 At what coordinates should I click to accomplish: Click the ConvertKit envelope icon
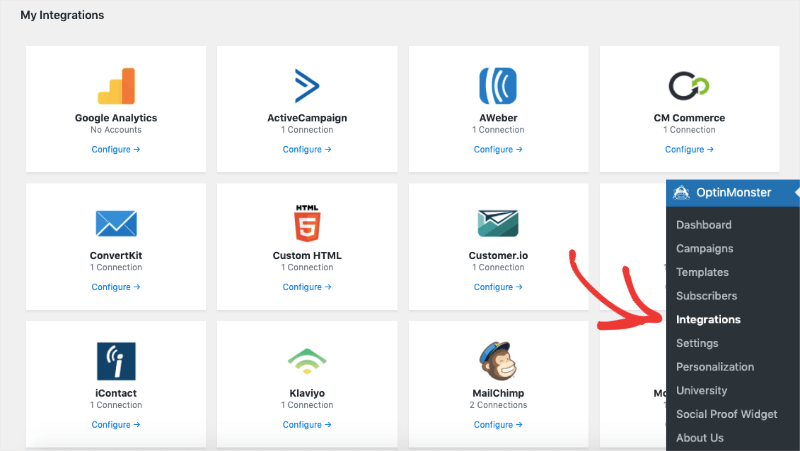tap(116, 223)
